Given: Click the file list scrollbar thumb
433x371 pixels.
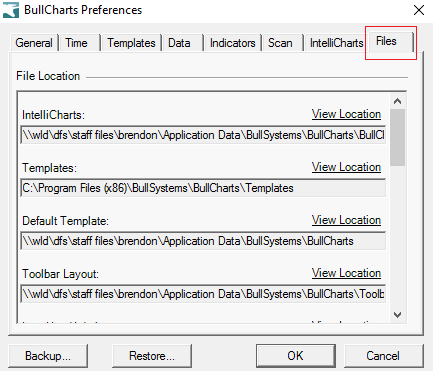Looking at the screenshot, I should point(397,137).
